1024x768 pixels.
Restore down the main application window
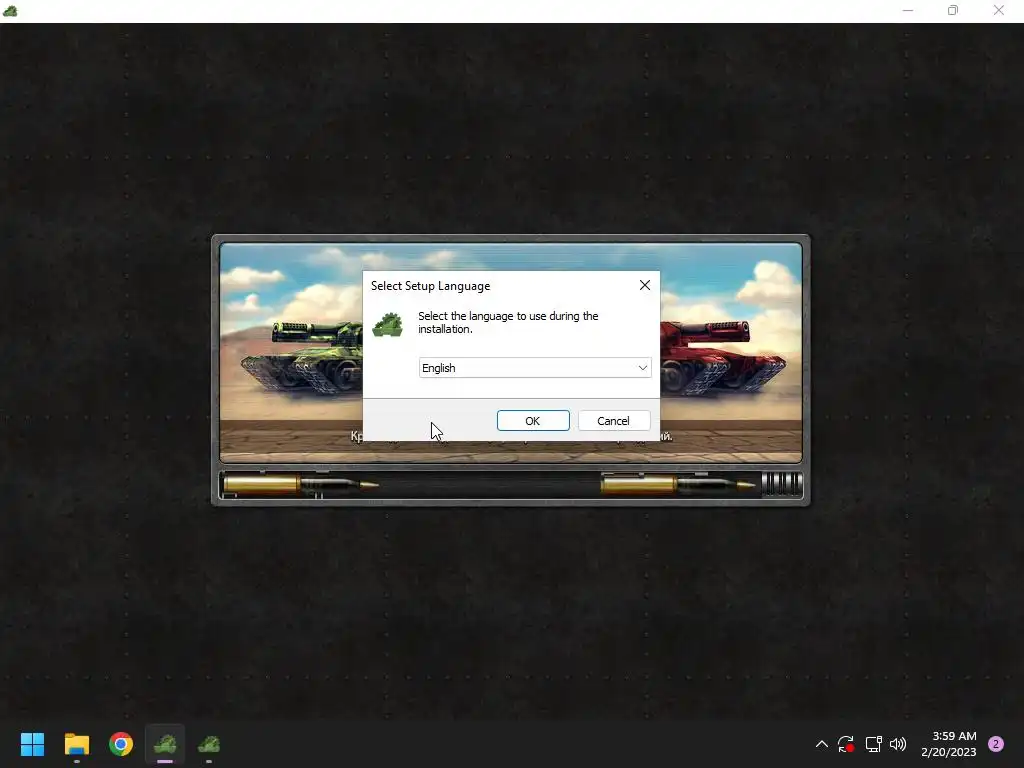953,10
